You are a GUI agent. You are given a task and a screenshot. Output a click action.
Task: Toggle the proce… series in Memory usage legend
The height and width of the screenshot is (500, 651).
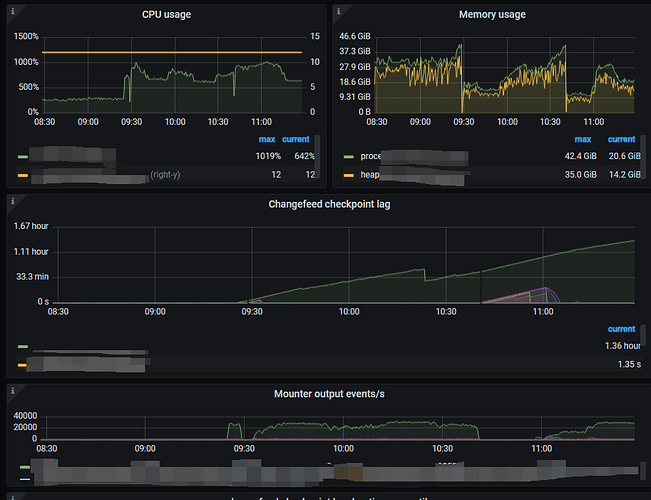(374, 157)
